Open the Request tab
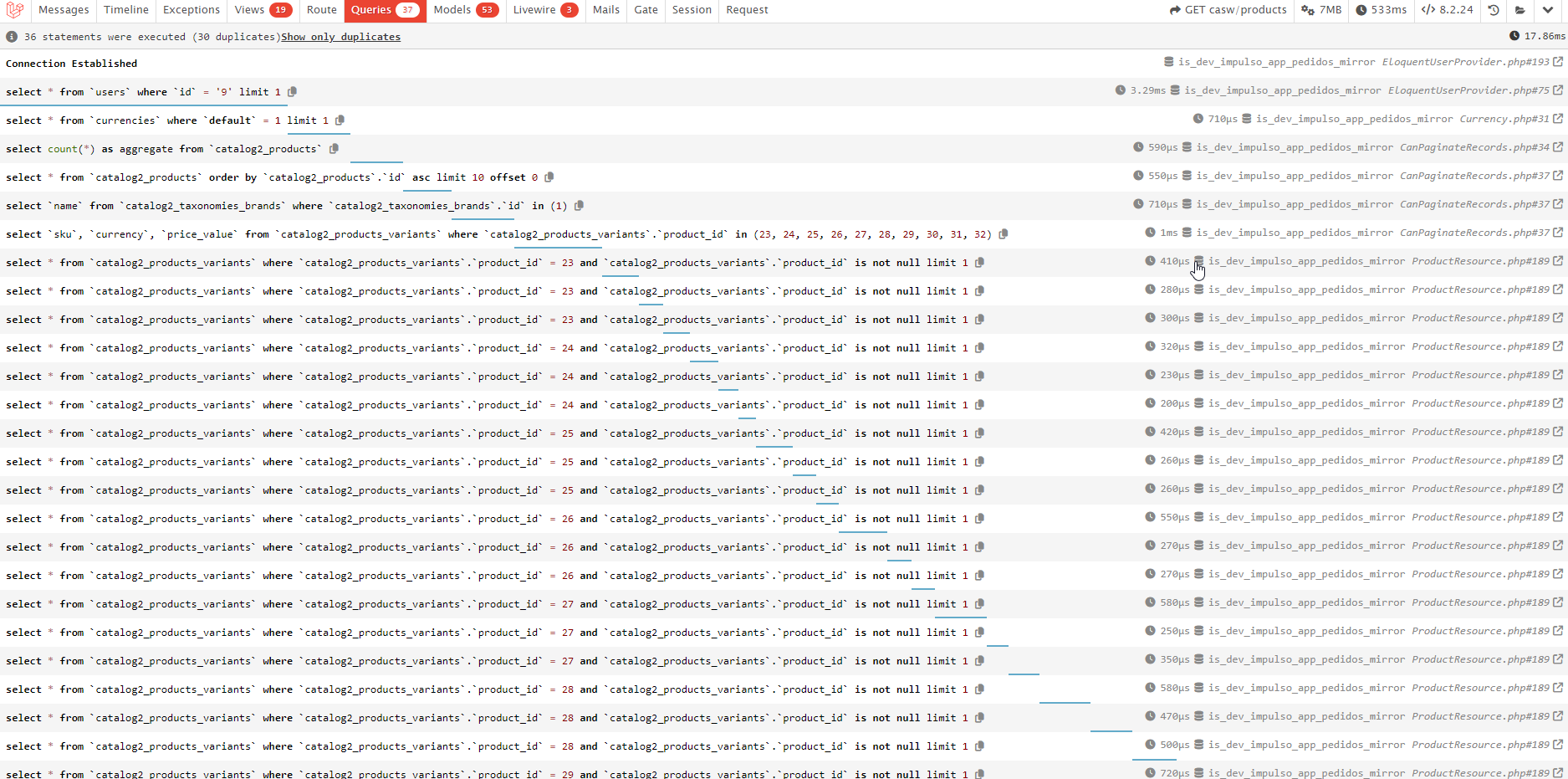1568x779 pixels. tap(747, 10)
